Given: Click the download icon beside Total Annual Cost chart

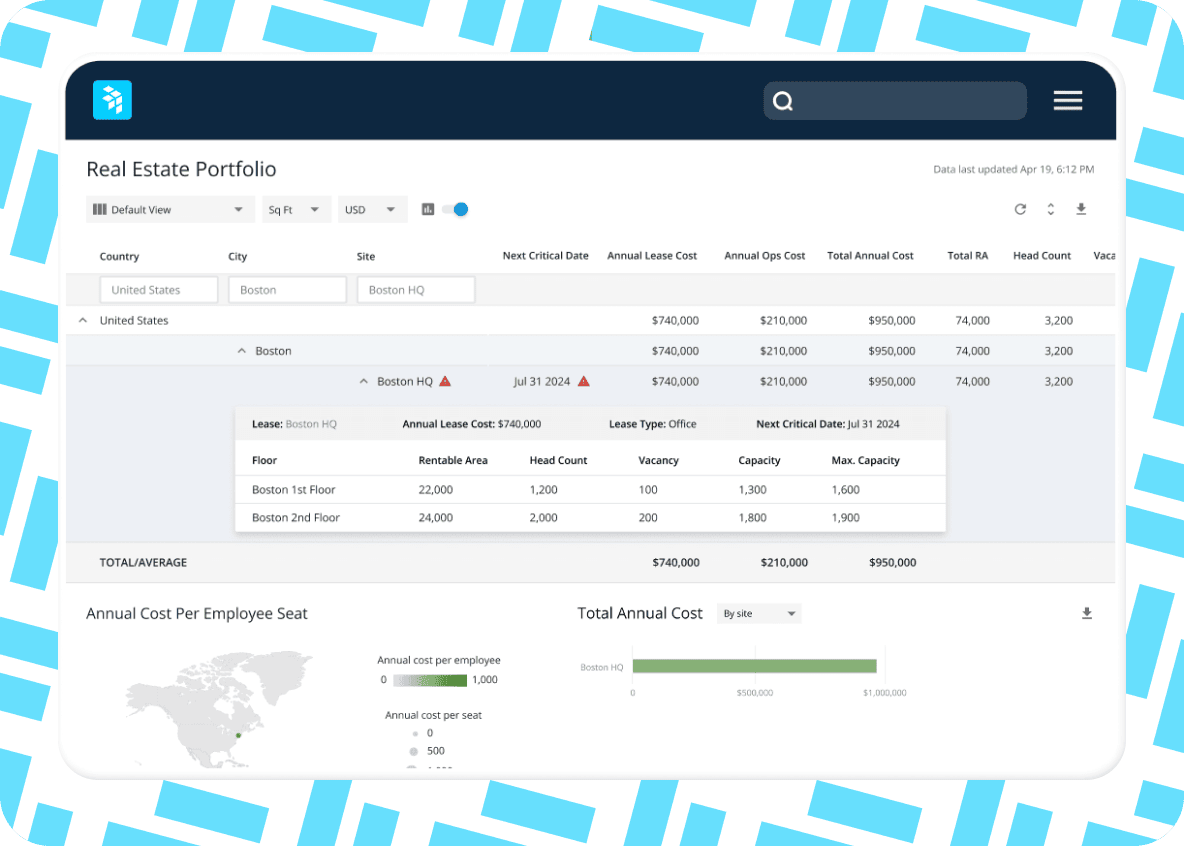Looking at the screenshot, I should tap(1087, 613).
